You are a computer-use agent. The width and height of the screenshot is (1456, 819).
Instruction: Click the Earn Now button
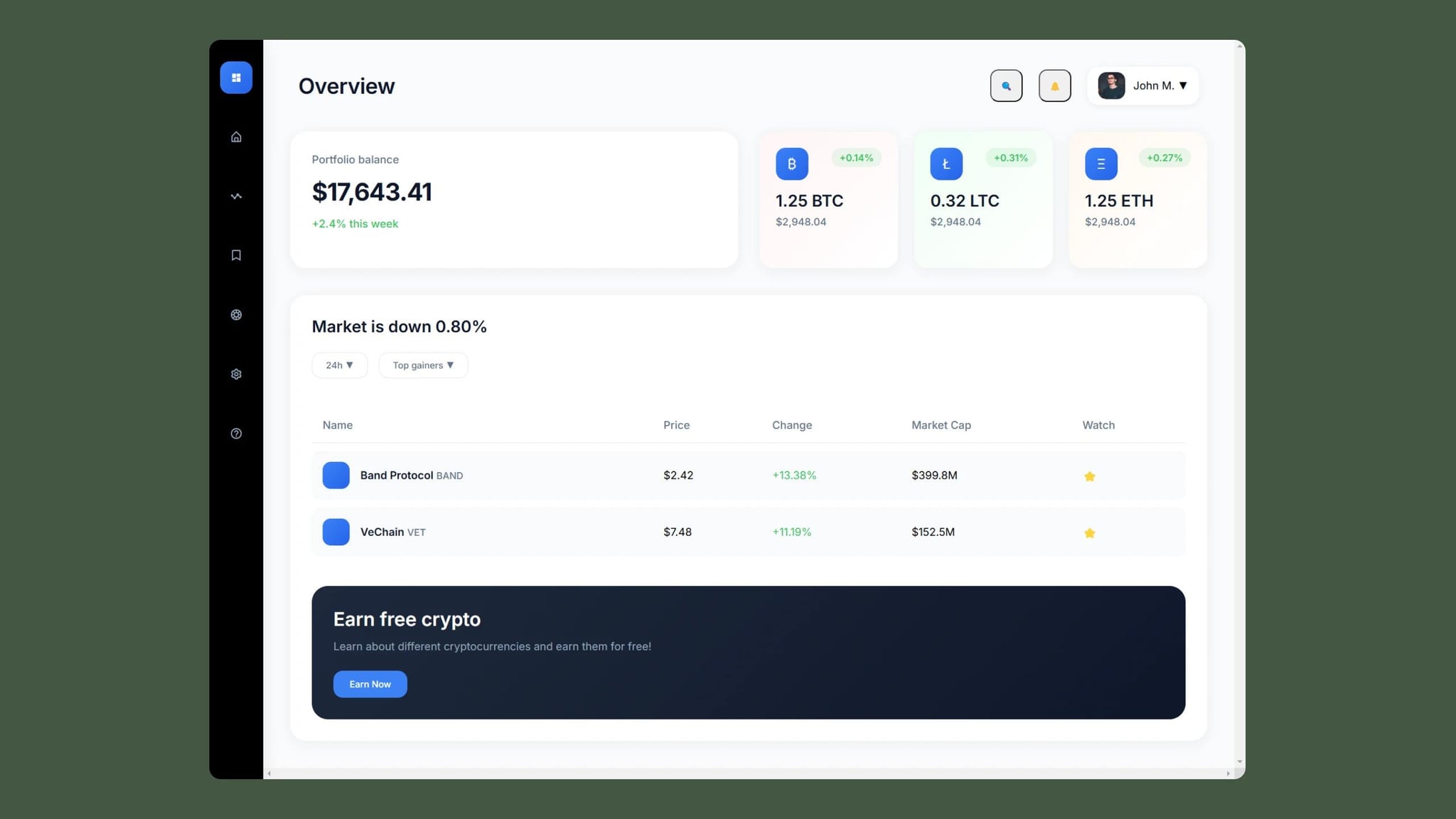pyautogui.click(x=370, y=684)
